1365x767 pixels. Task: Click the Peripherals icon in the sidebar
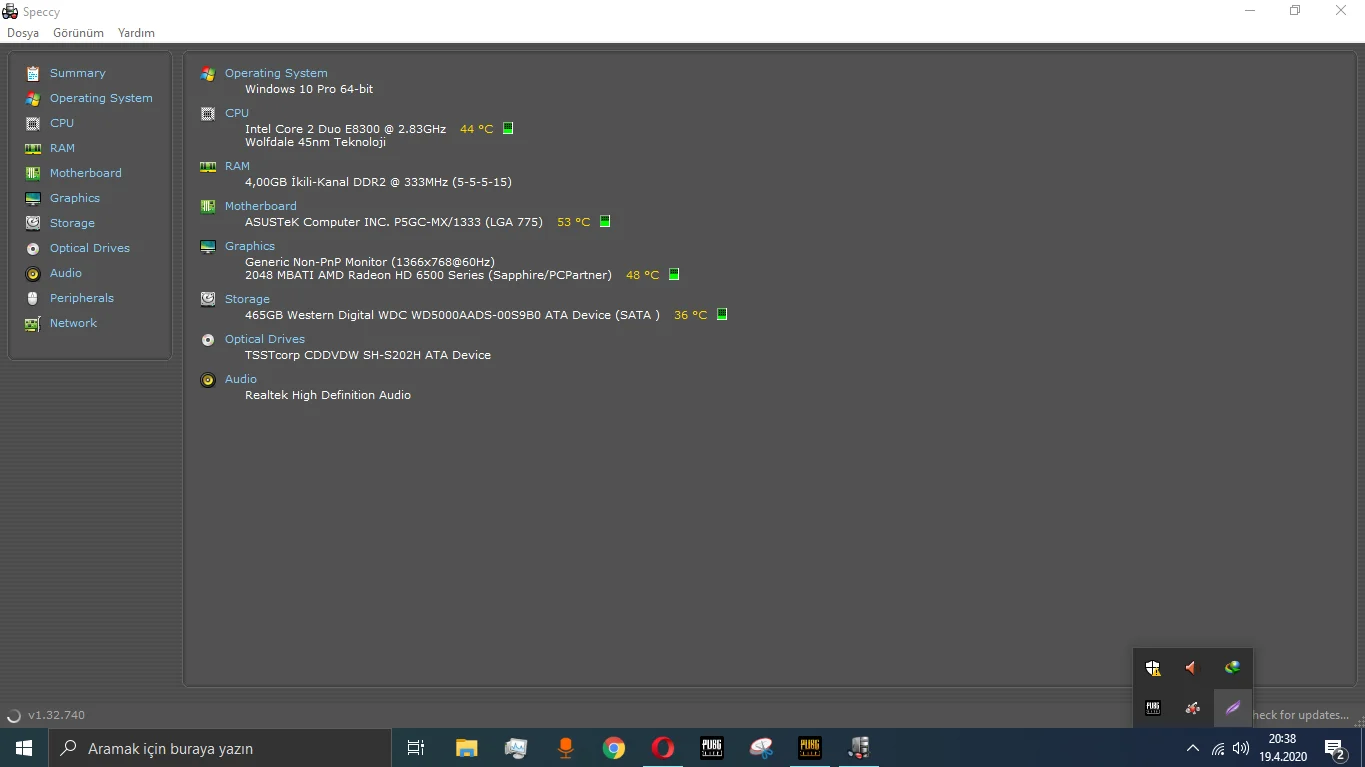click(x=33, y=297)
